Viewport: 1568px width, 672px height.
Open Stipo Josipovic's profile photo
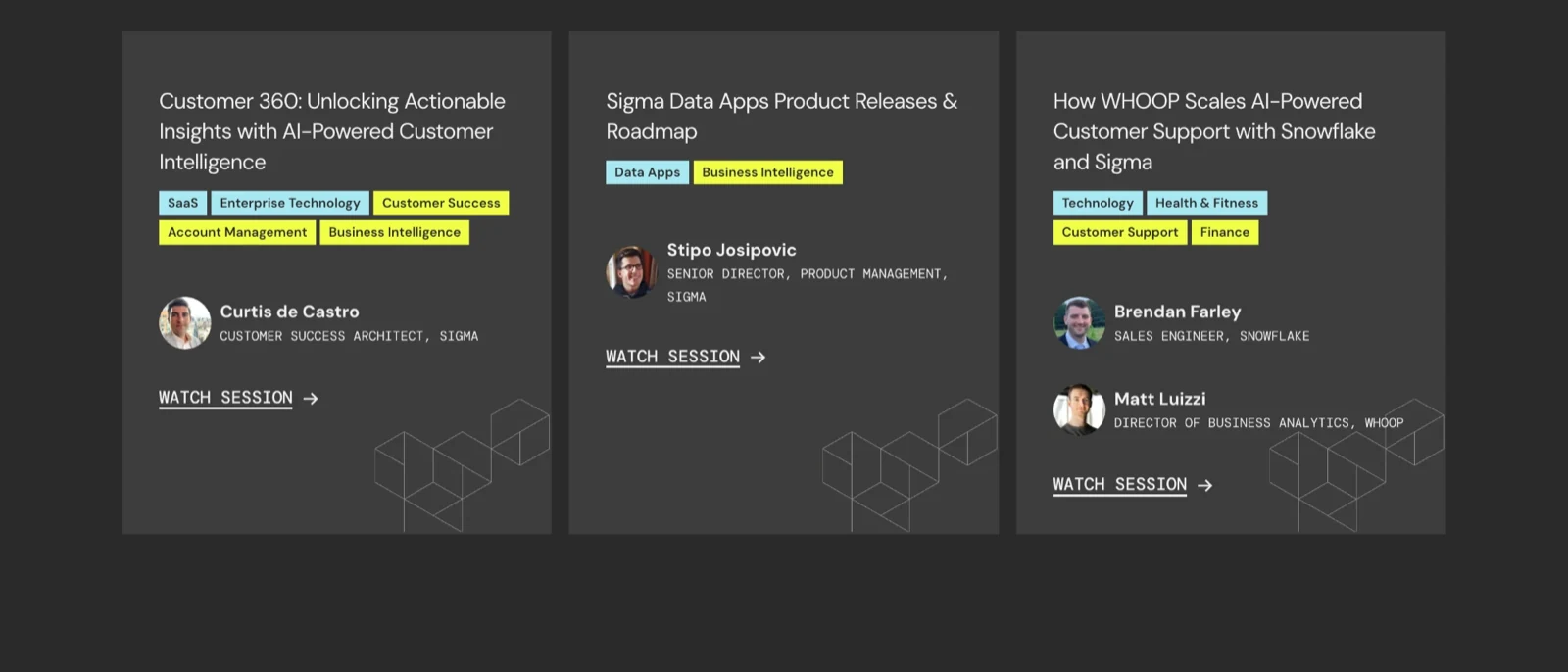tap(632, 271)
